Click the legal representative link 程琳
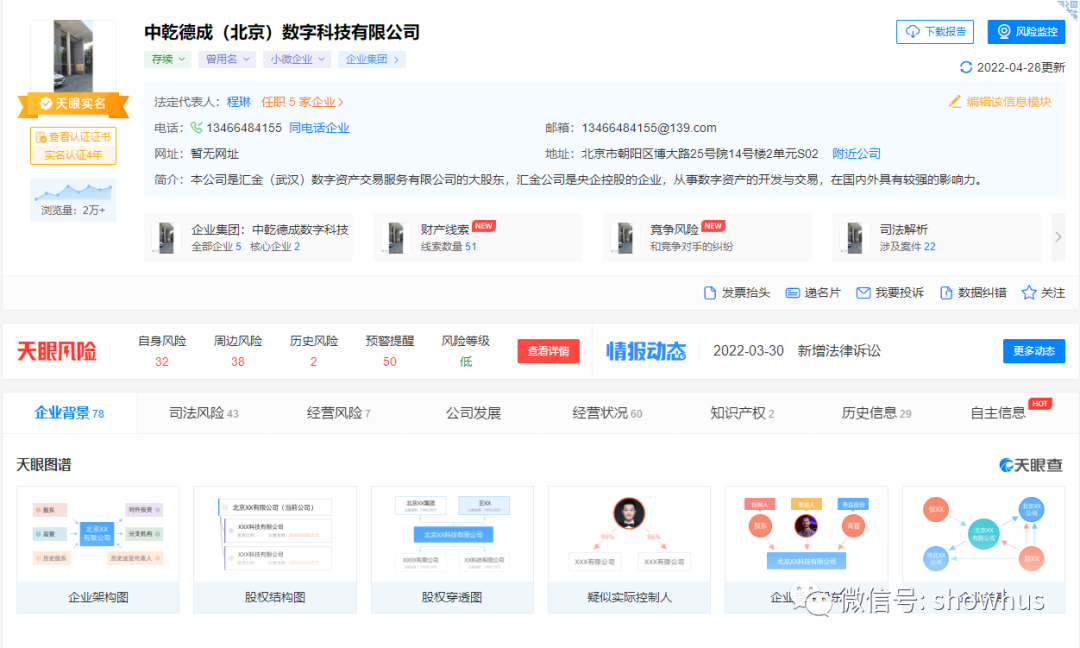 [239, 102]
